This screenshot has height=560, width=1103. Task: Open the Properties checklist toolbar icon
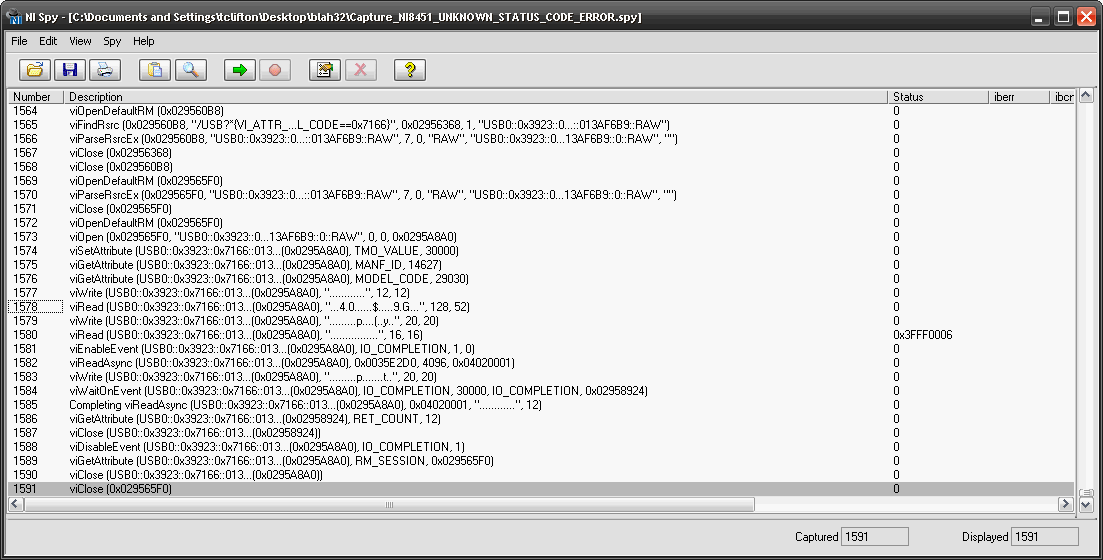325,70
